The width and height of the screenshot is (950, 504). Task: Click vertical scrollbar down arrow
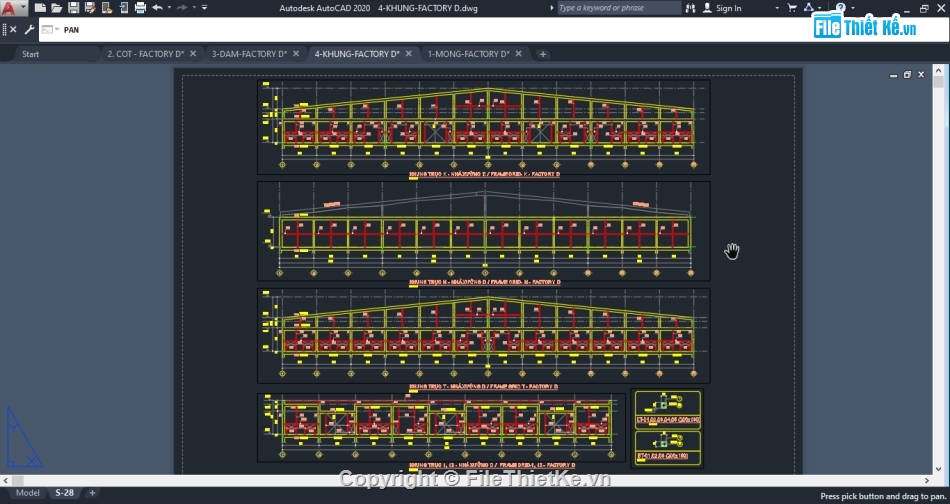click(938, 469)
